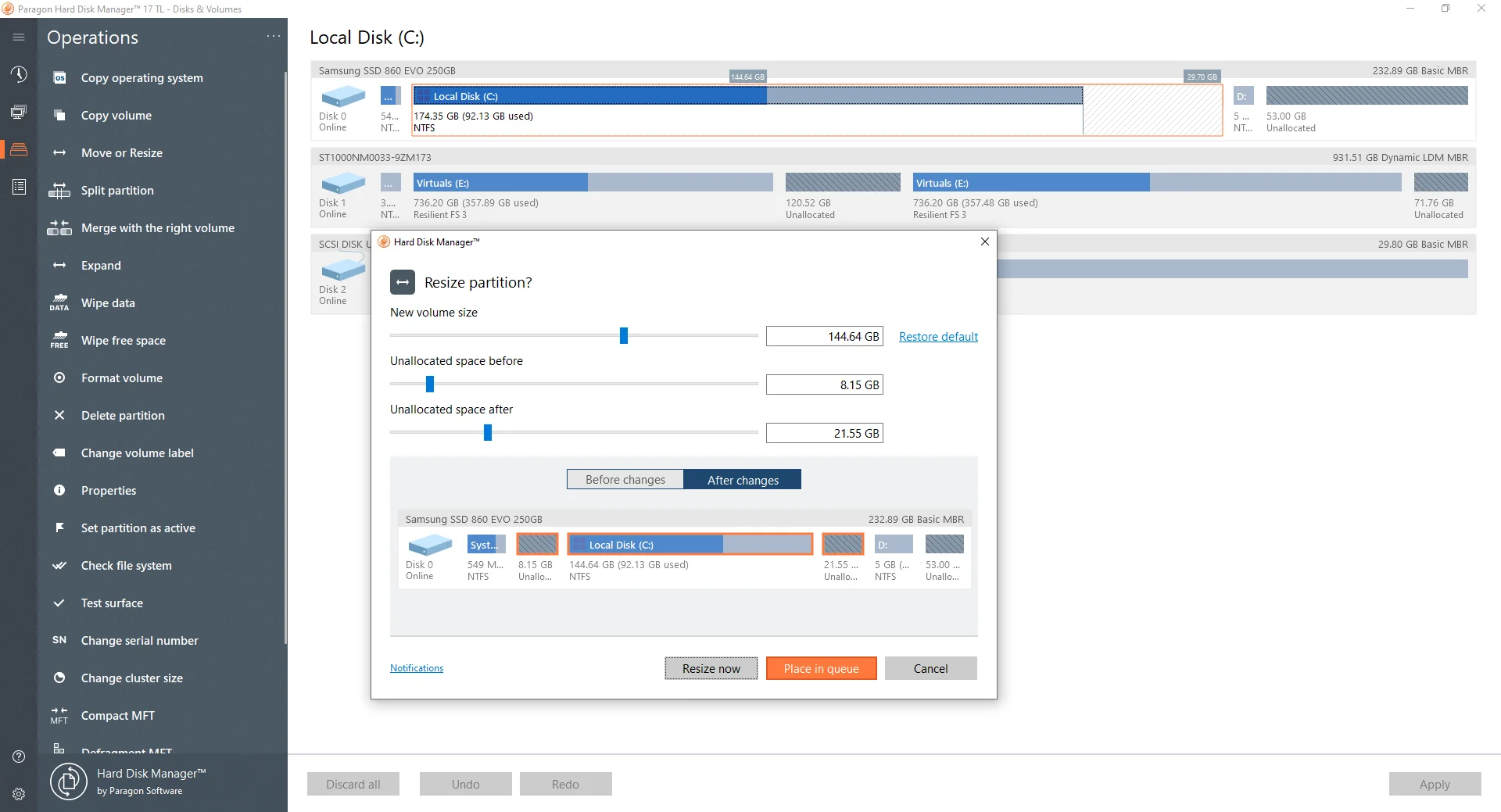Open the Compact MFT operation
The width and height of the screenshot is (1501, 812).
pyautogui.click(x=117, y=715)
